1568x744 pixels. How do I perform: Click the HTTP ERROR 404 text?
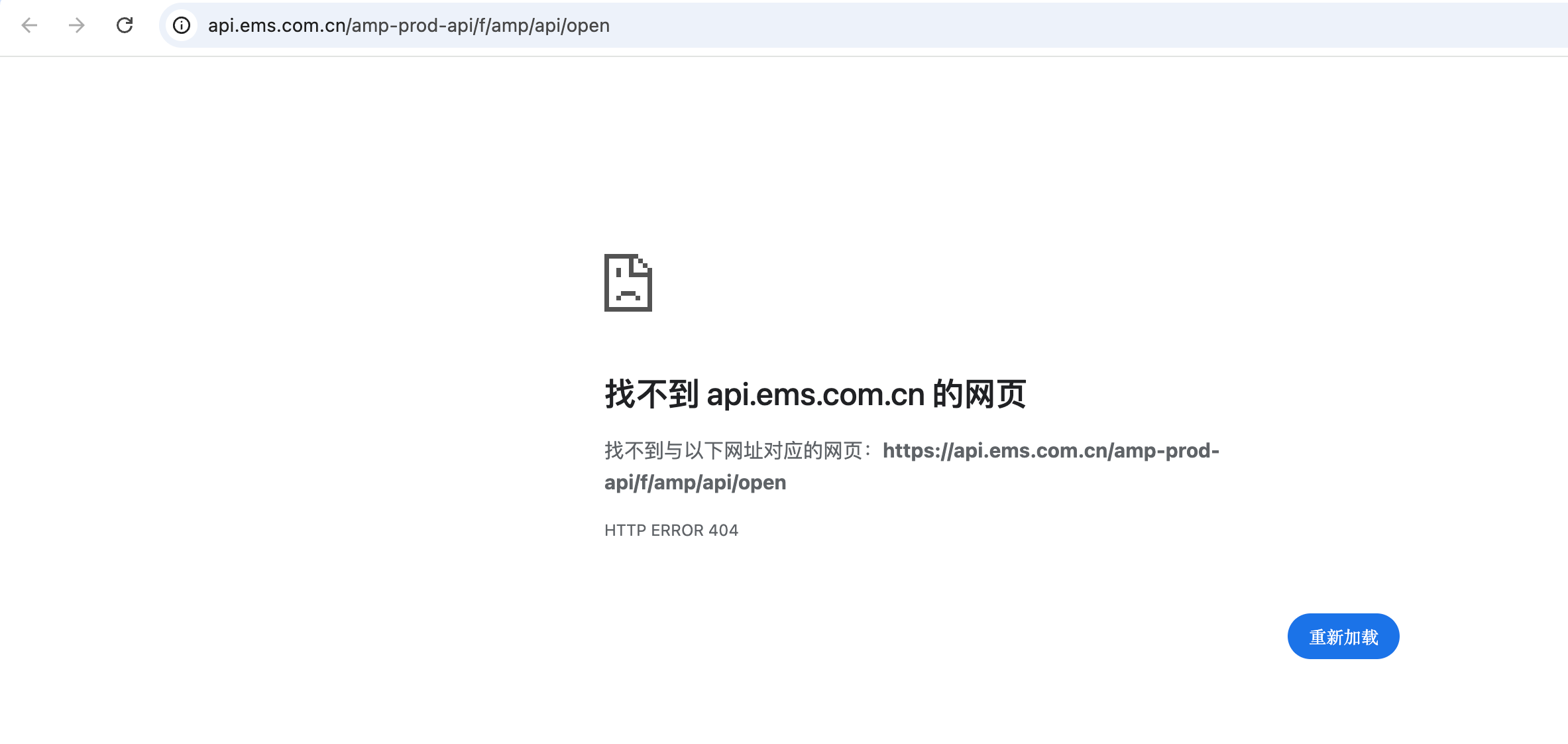coord(671,530)
